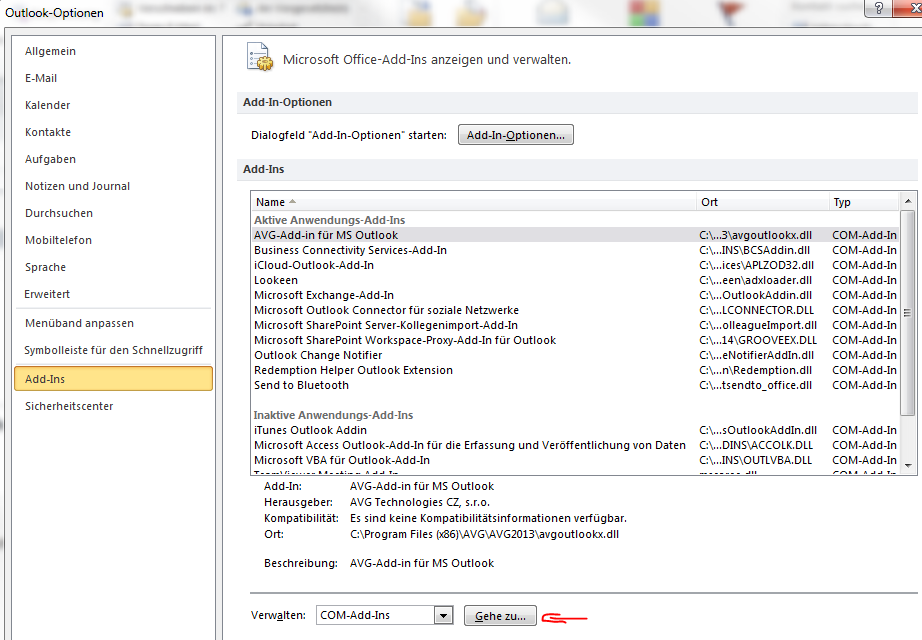The height and width of the screenshot is (640, 922).
Task: Close the Outlook-Optionen dialog
Action: point(909,8)
